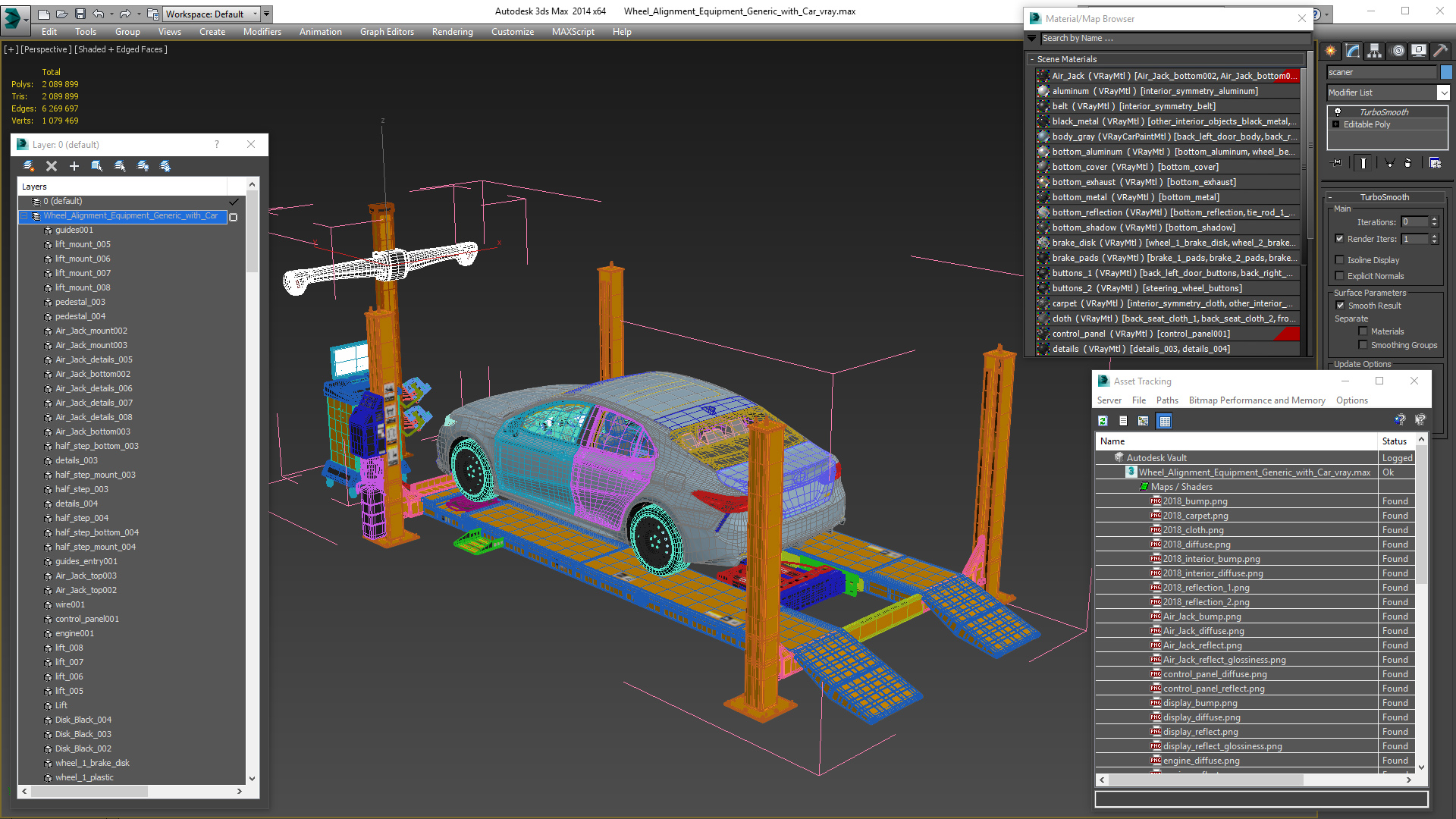Toggle TurboSmooth modifier lightbulb

click(x=1337, y=111)
